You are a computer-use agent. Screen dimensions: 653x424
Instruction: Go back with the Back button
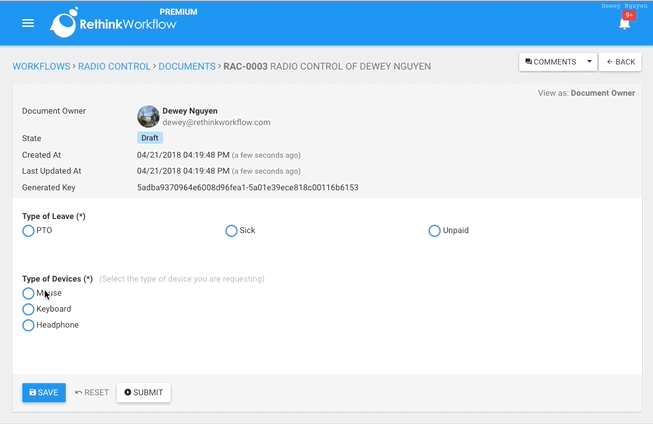click(x=620, y=62)
